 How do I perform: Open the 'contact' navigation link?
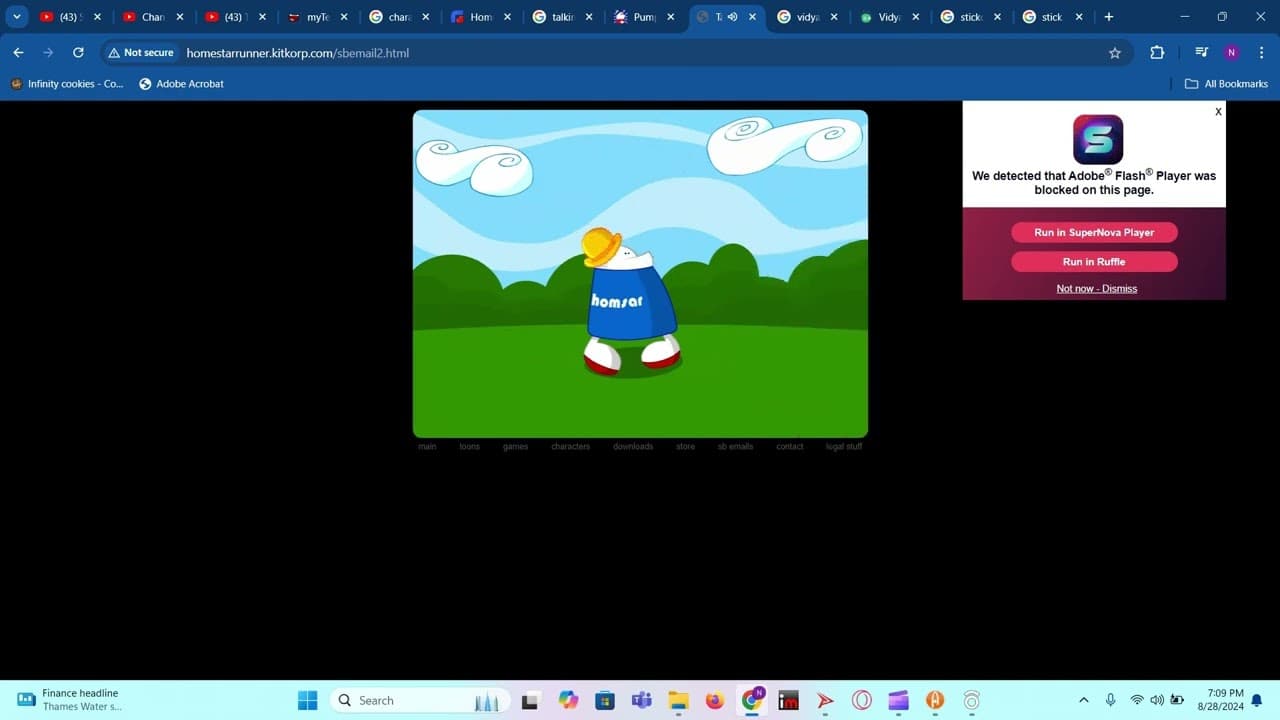(790, 446)
